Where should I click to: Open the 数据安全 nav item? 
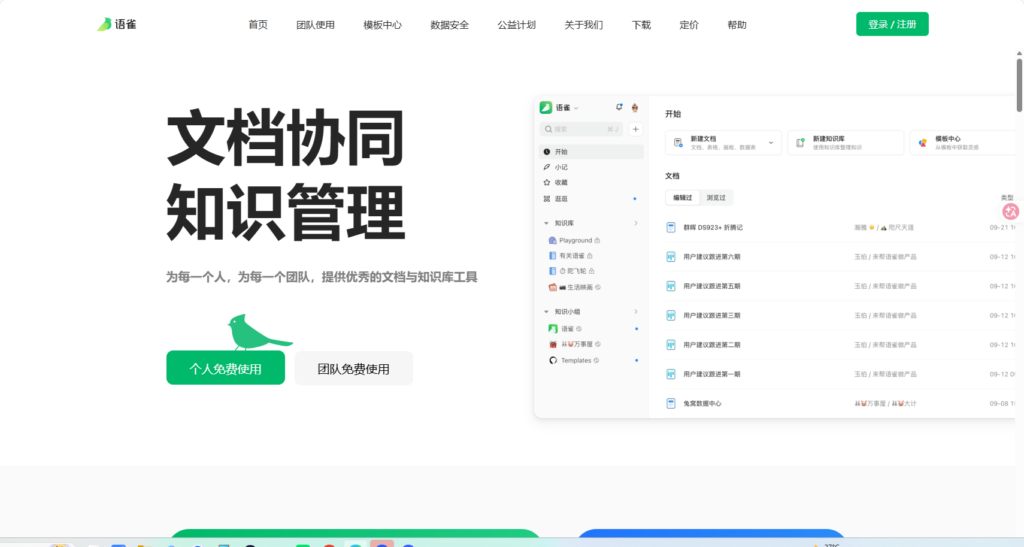click(x=449, y=25)
